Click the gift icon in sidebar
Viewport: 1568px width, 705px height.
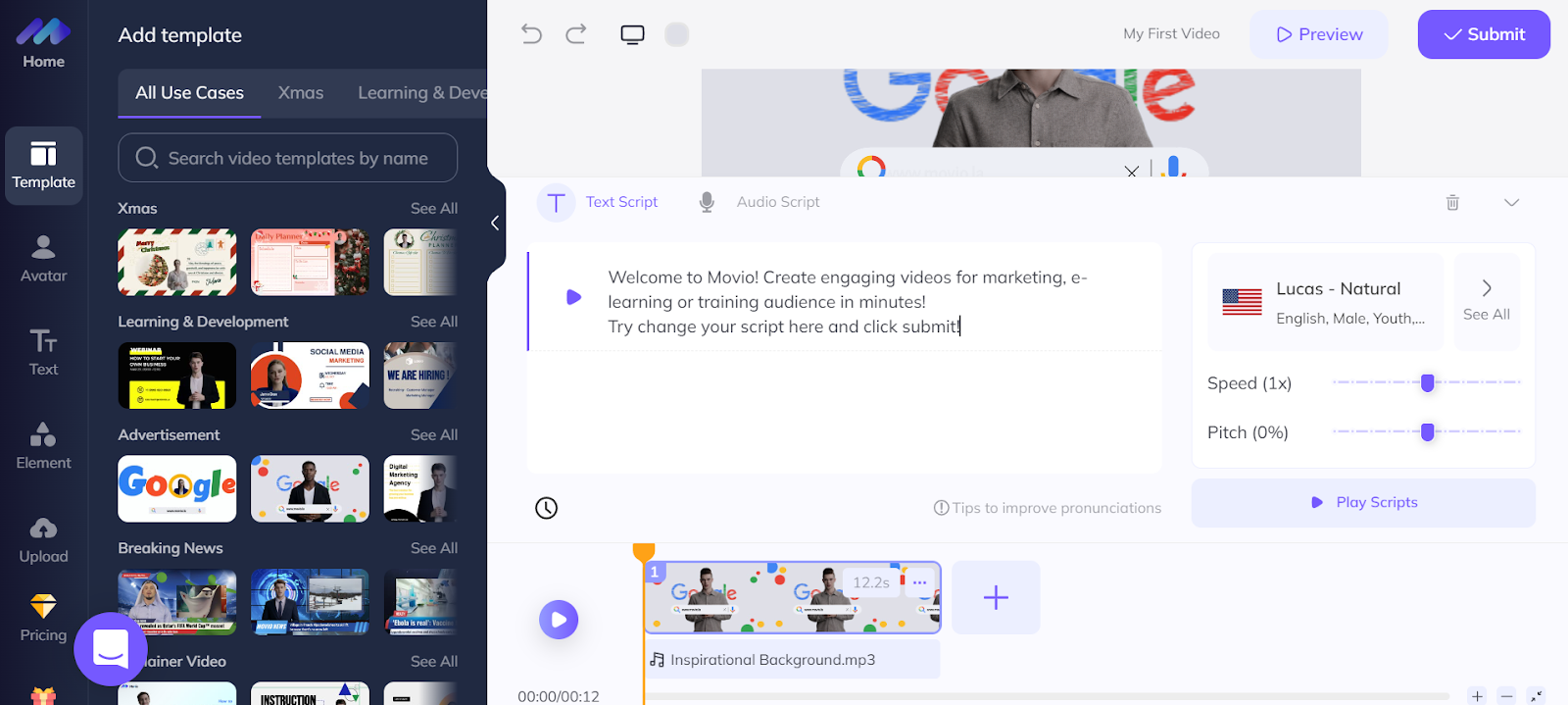coord(43,695)
